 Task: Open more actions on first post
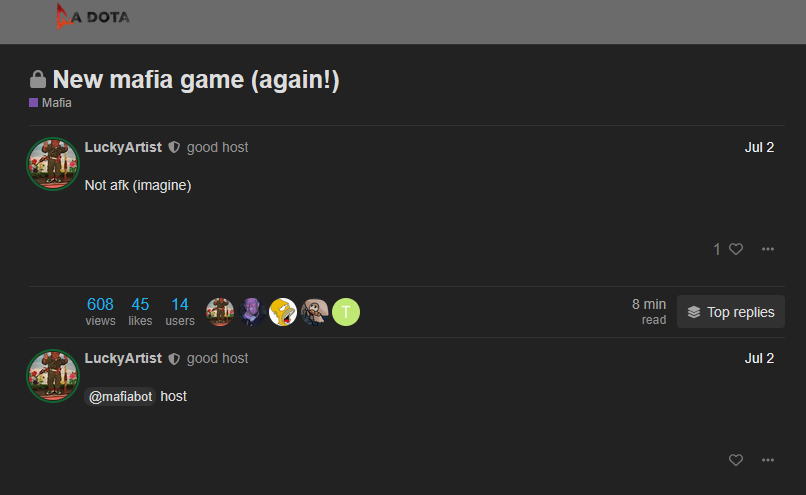pos(767,249)
